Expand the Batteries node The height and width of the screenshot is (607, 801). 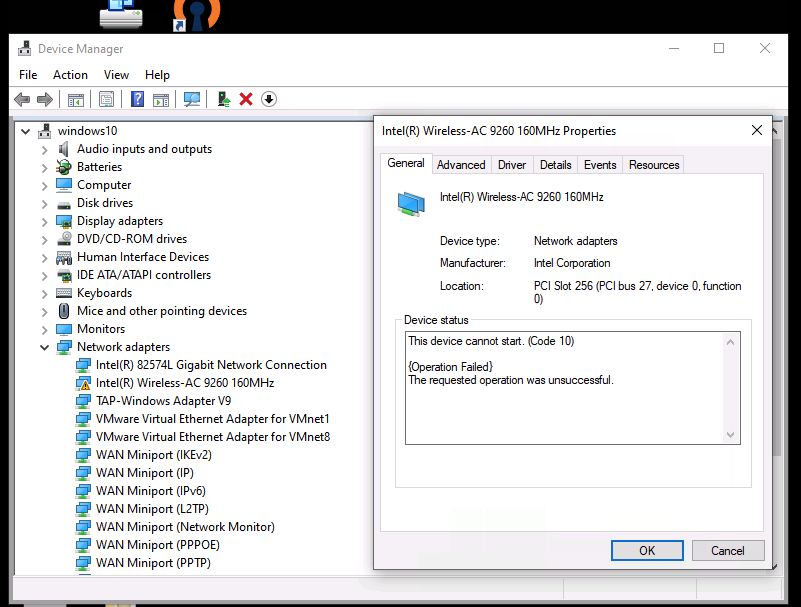point(44,168)
